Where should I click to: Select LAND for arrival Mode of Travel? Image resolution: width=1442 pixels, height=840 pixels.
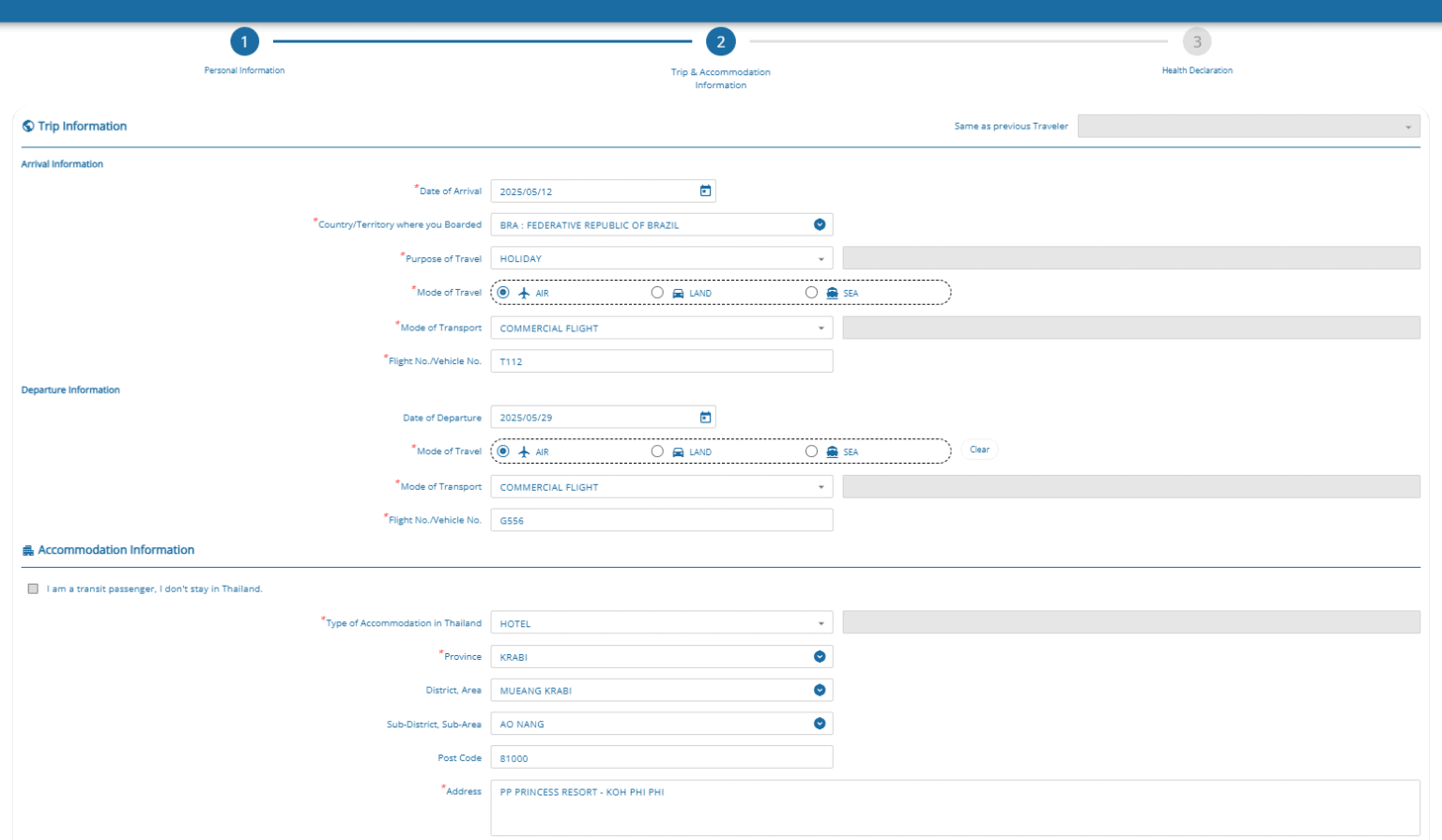click(x=657, y=293)
